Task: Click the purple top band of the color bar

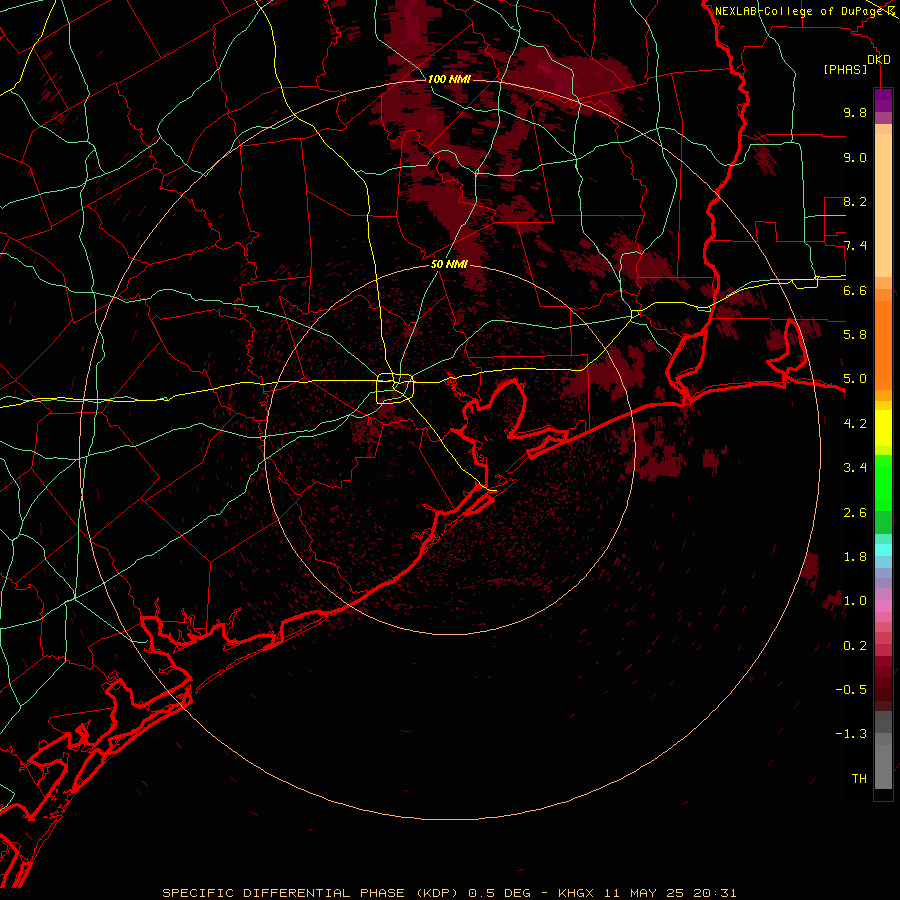Action: click(x=883, y=99)
